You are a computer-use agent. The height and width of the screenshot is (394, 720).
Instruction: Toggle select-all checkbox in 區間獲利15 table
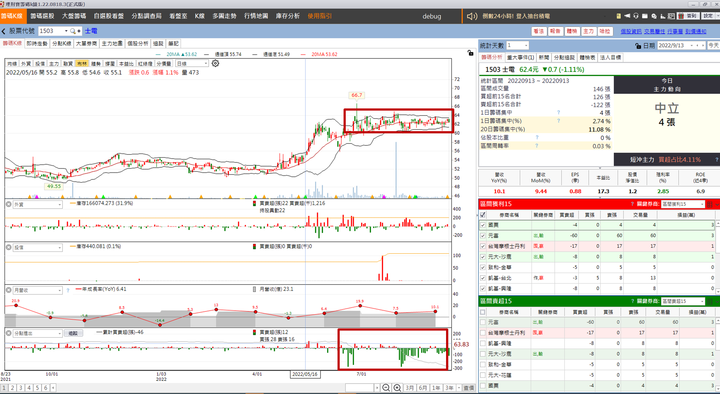tap(483, 214)
